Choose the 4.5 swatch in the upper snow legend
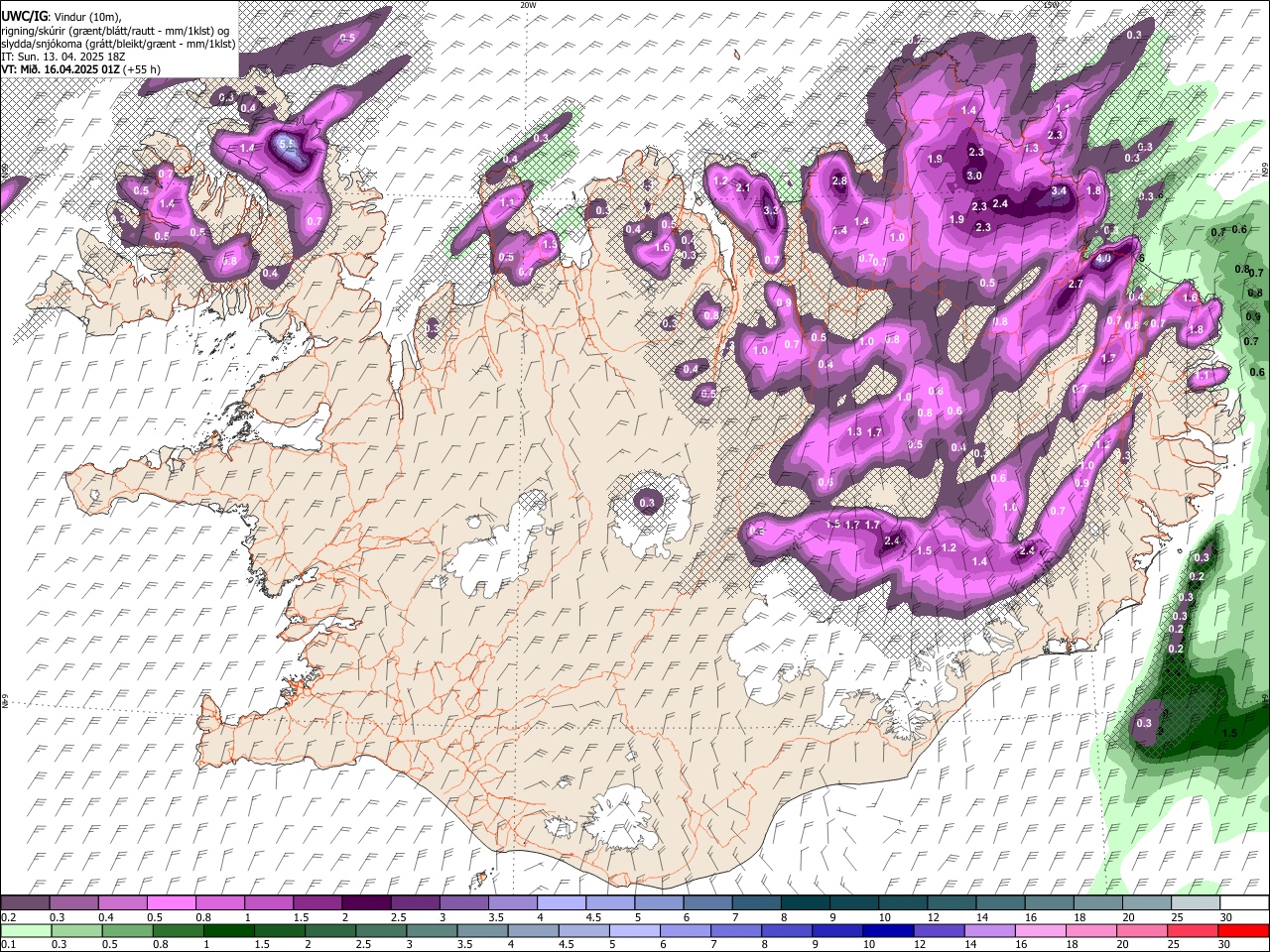This screenshot has height=952, width=1270. point(609,902)
